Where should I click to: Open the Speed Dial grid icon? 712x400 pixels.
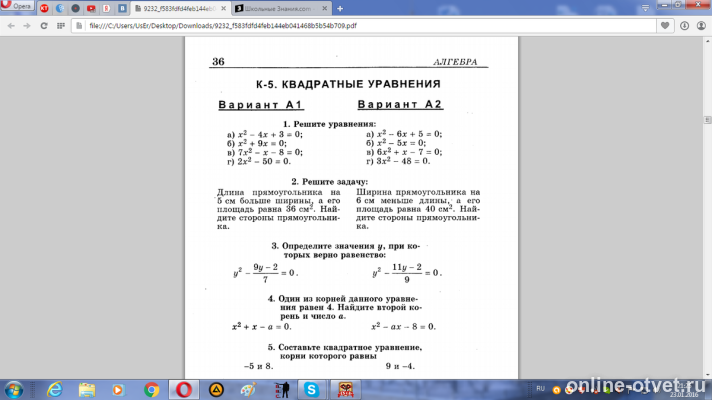click(x=61, y=26)
